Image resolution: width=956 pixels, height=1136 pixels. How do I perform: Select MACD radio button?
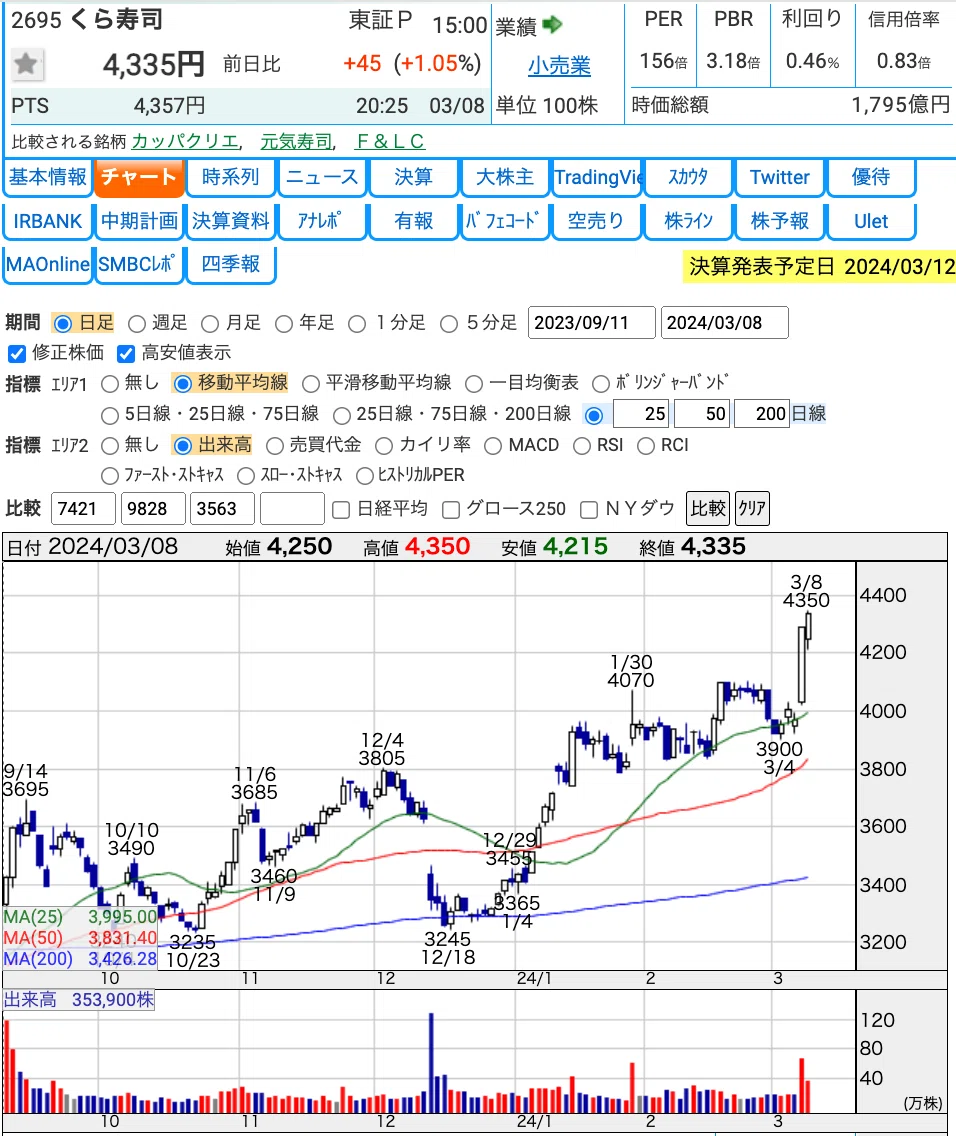click(x=493, y=446)
